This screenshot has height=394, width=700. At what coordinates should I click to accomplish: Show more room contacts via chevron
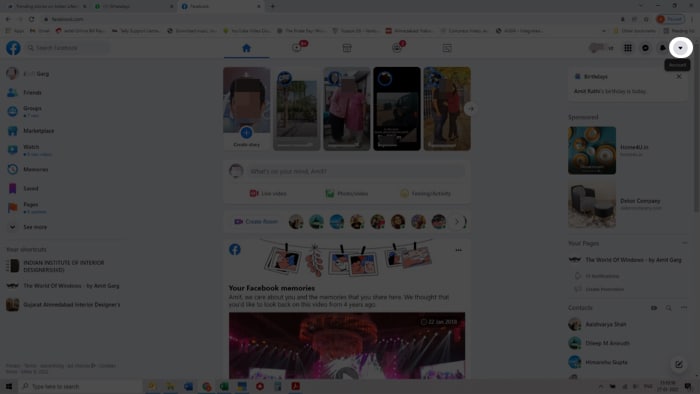point(457,222)
